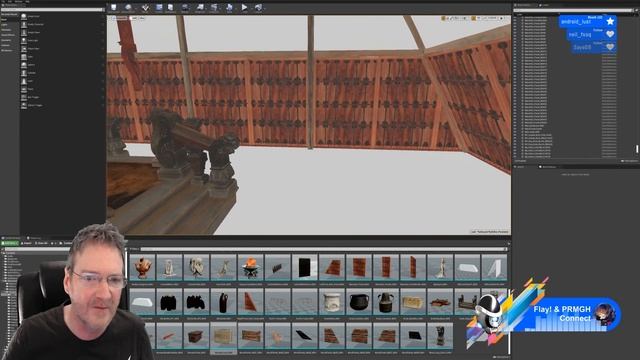Open the Marketplace toolbar icon
This screenshot has width=640, height=360.
tap(171, 8)
